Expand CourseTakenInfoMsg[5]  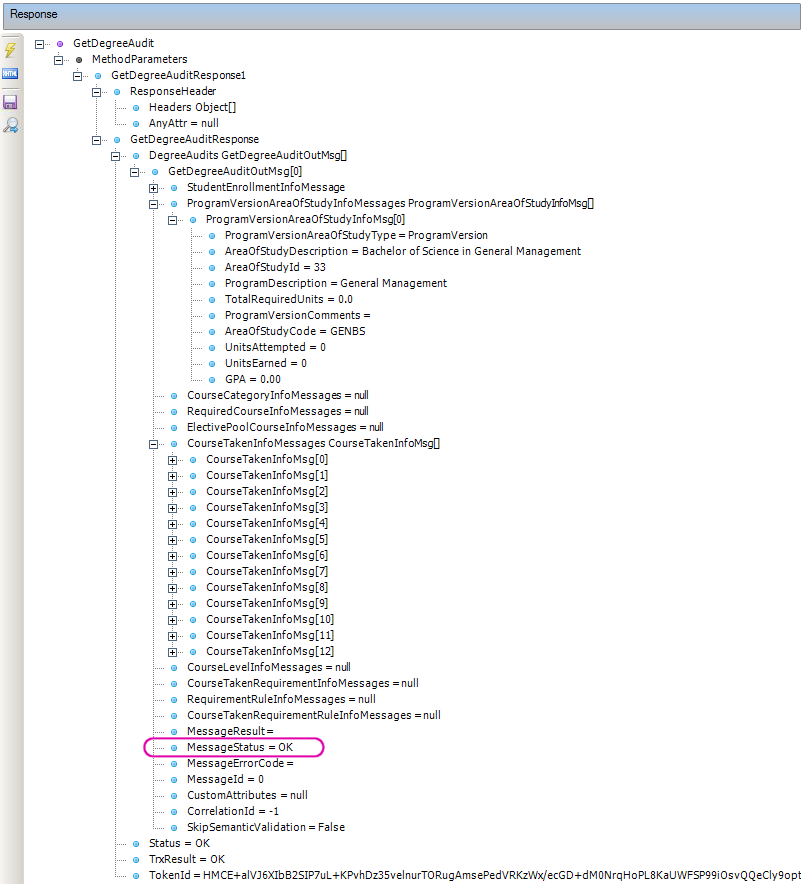click(173, 540)
